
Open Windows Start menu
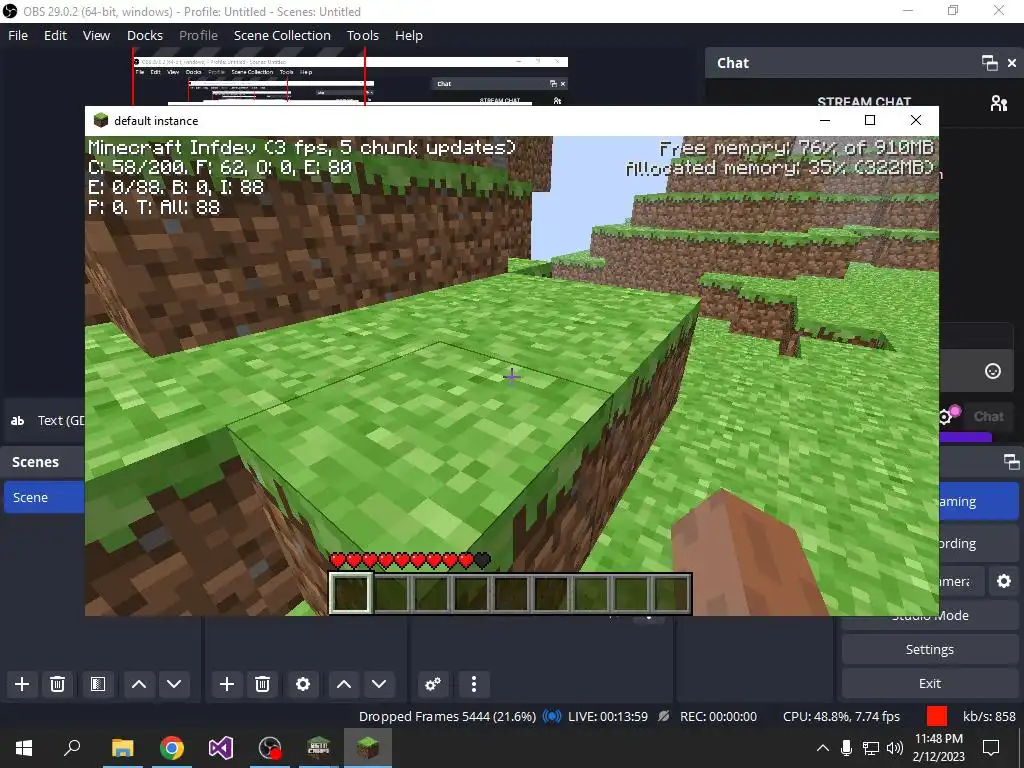(x=24, y=748)
